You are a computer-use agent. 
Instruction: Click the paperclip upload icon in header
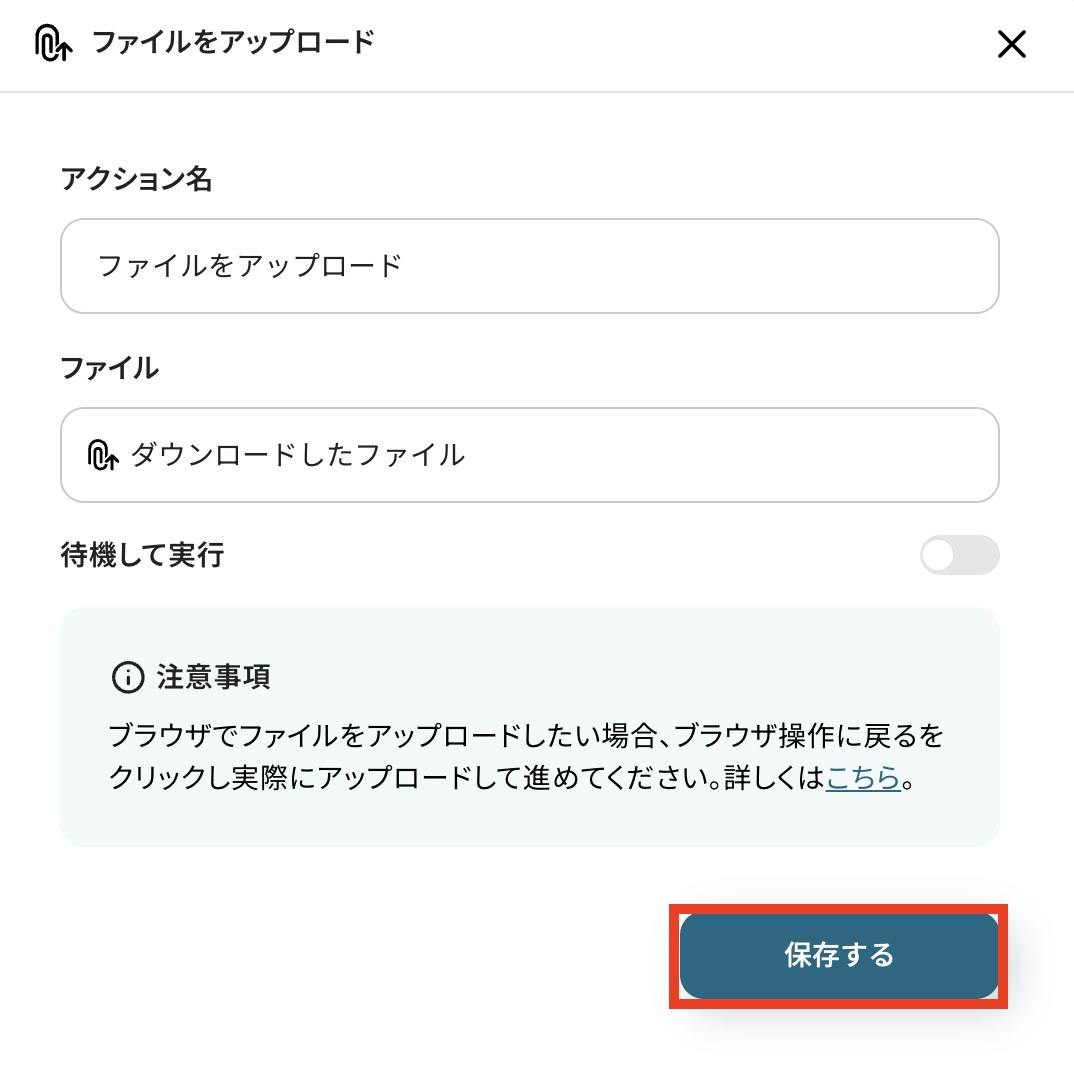[x=52, y=43]
